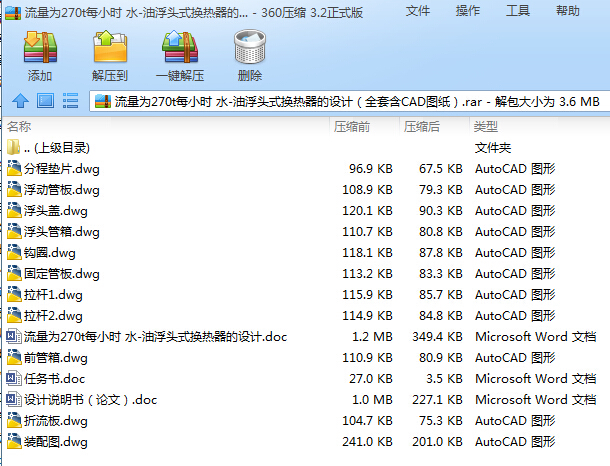Click the 一键解压 (one-click extract) icon
The image size is (610, 466).
180,47
